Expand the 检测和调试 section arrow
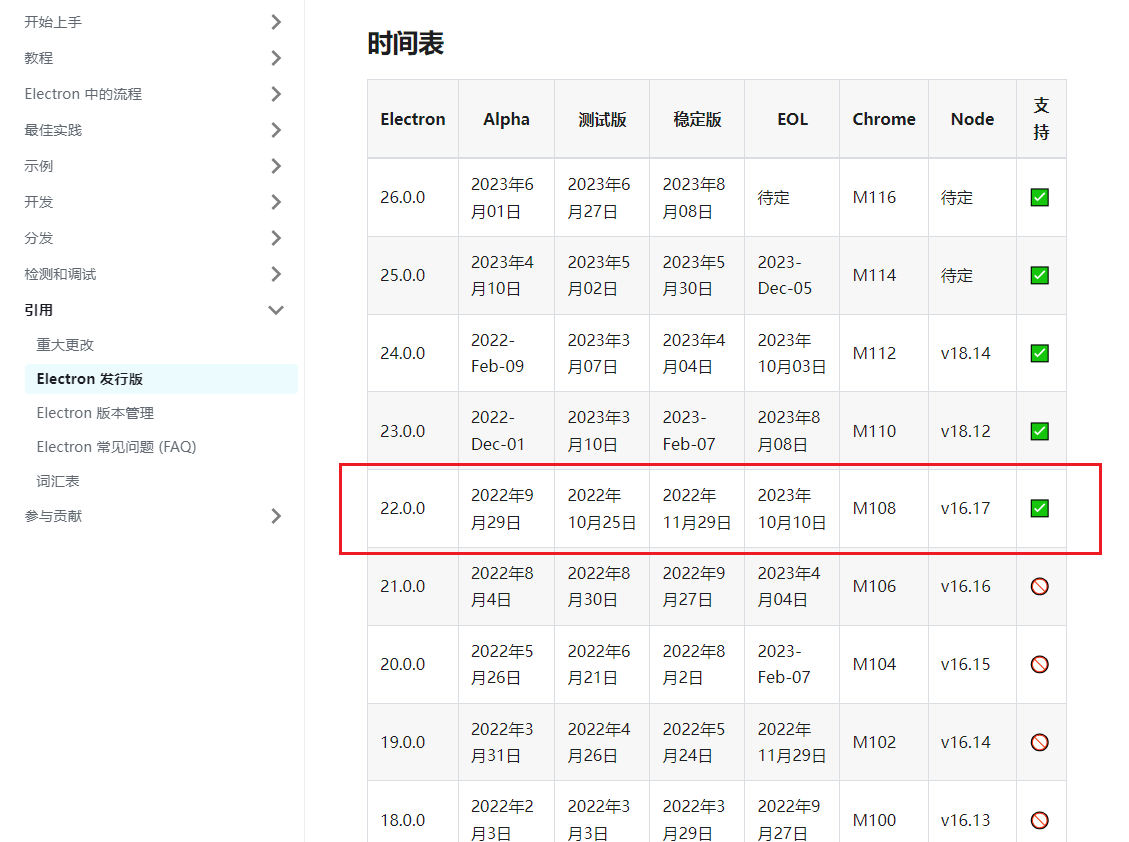The height and width of the screenshot is (842, 1129). coord(276,274)
